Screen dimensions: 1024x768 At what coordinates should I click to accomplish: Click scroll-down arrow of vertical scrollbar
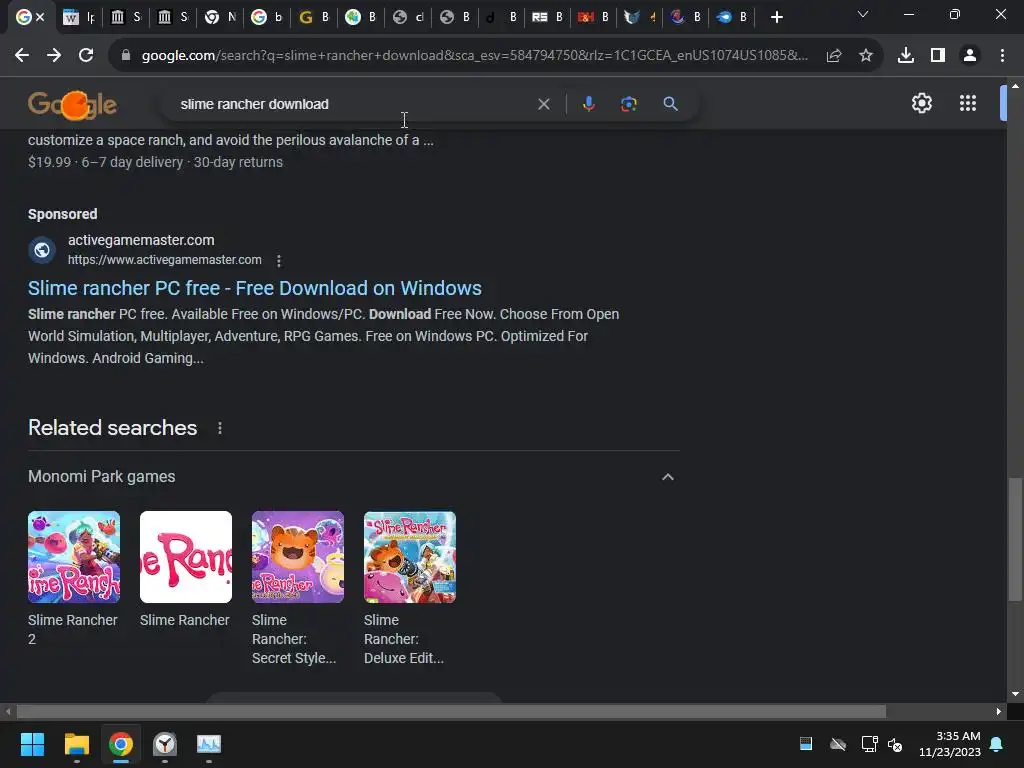coord(1015,694)
